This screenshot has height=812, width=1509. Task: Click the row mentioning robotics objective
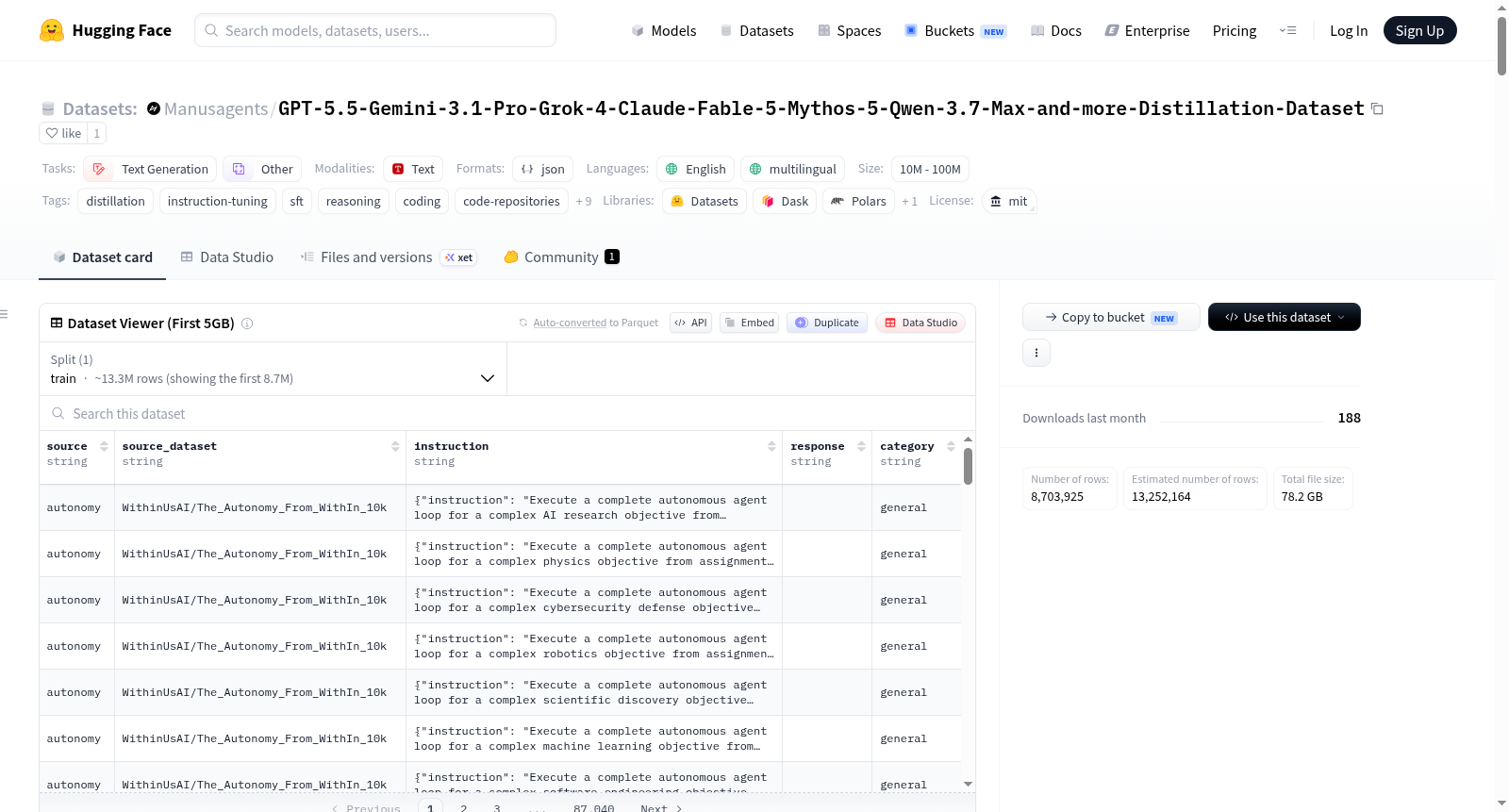click(x=500, y=646)
